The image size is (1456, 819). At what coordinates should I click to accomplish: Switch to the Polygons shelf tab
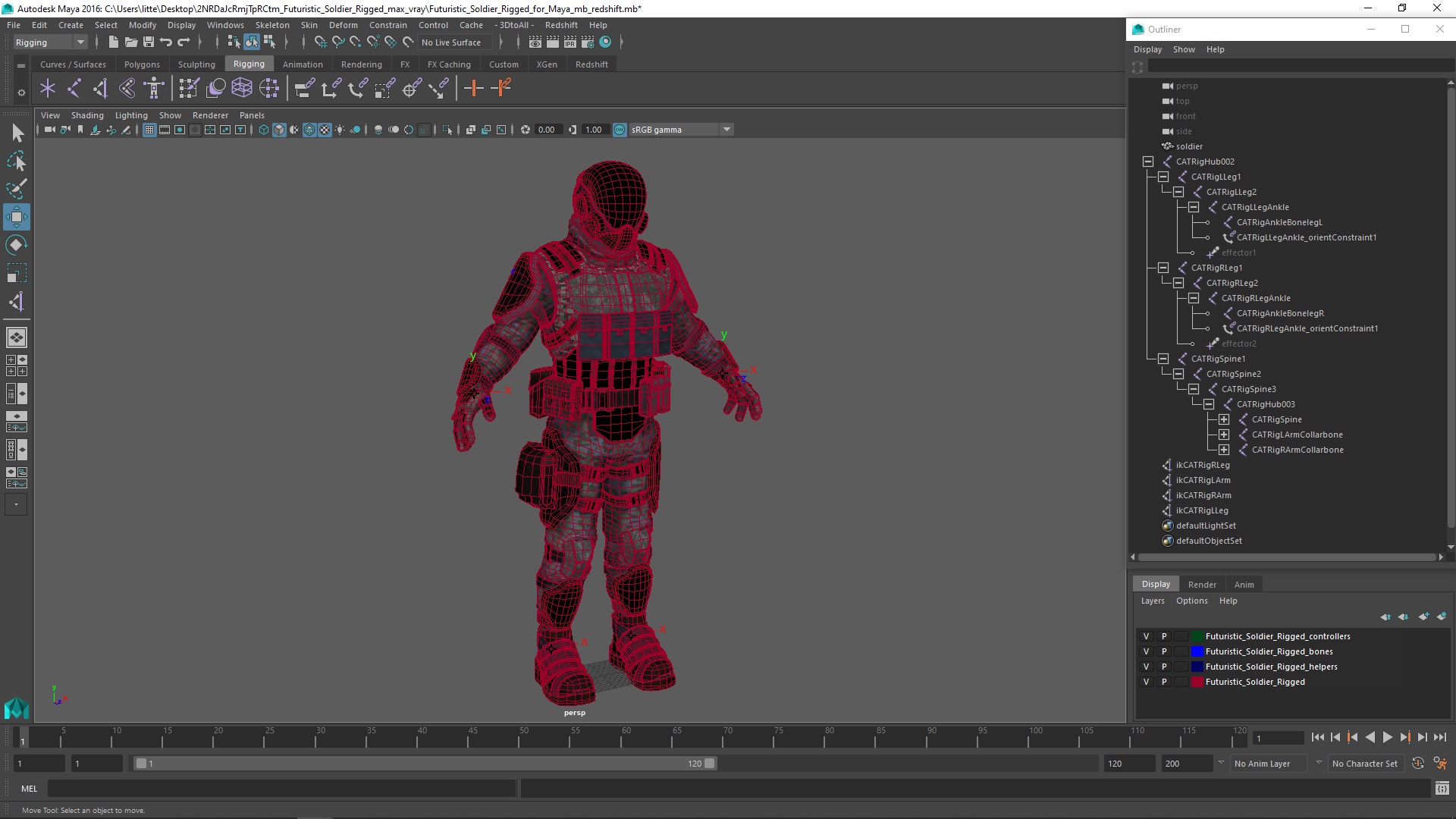142,64
